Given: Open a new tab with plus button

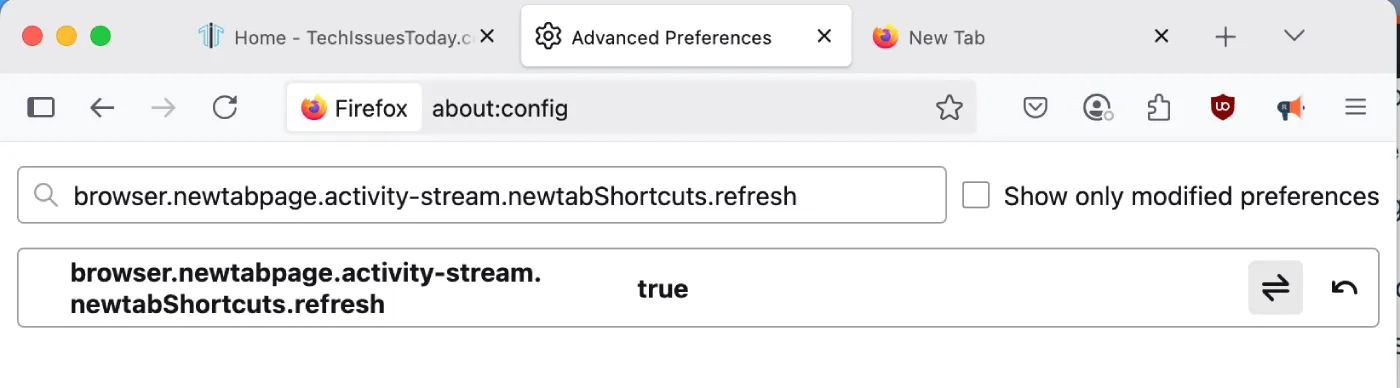Looking at the screenshot, I should [1225, 37].
